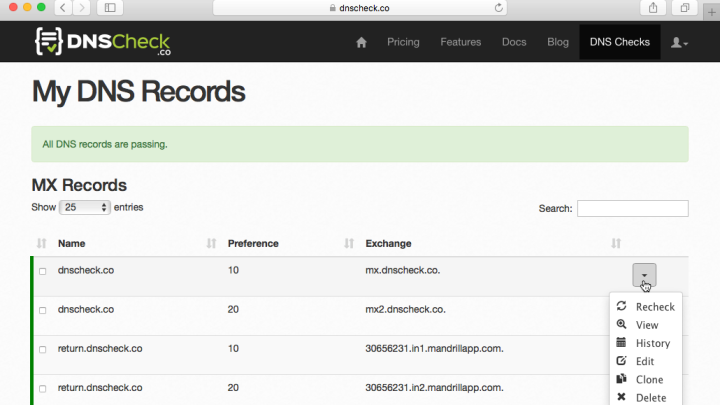The width and height of the screenshot is (720, 405).
Task: Click name dnscheck.co in mx2.dnscheck.co. row
Action: coord(86,309)
